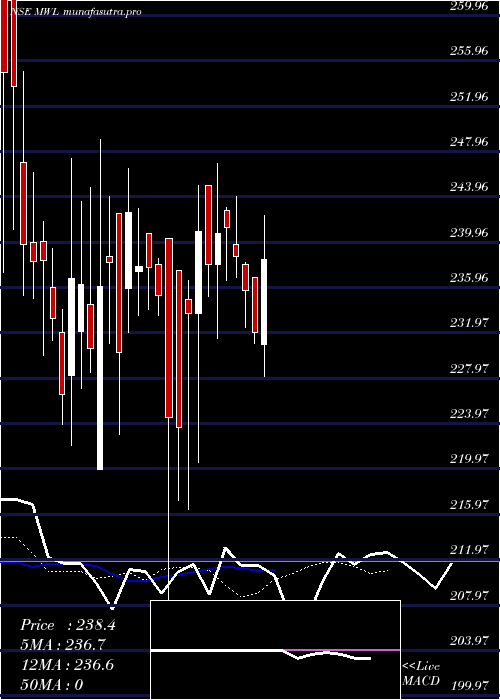Select the 215.97 price axis label
Image resolution: width=500 pixels, height=700 pixels.
click(x=469, y=504)
